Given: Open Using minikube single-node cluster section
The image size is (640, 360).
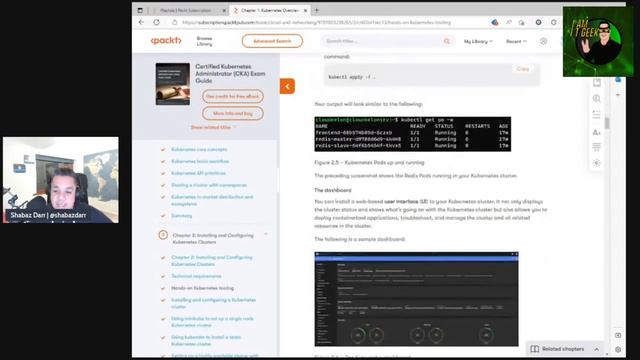Looking at the screenshot, I should click(x=212, y=322).
